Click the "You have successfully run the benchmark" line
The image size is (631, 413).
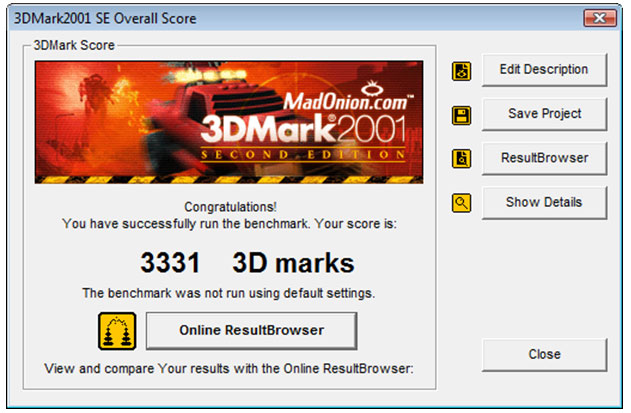[x=229, y=224]
